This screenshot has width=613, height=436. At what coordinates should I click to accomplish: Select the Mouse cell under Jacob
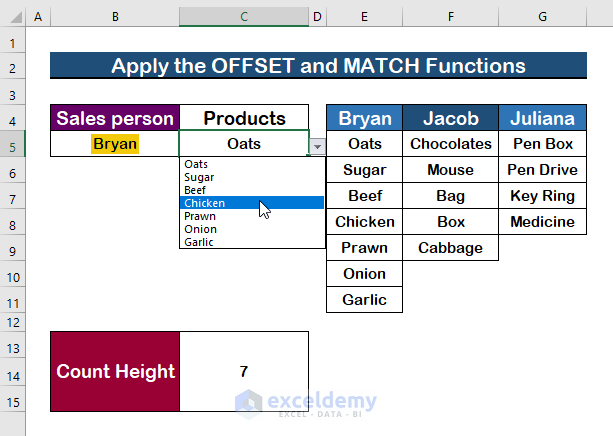[x=450, y=170]
